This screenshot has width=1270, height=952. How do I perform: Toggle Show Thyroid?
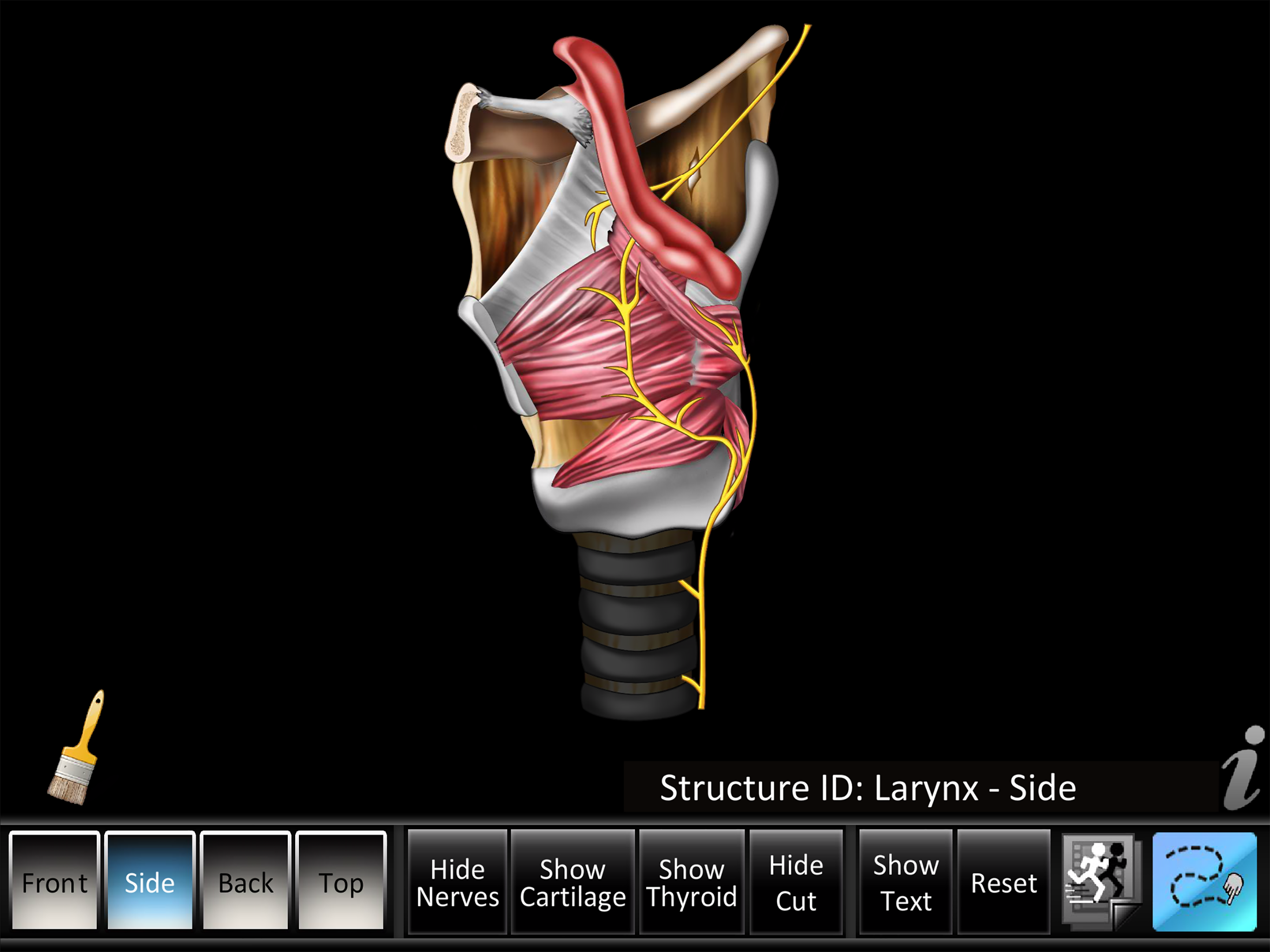click(x=691, y=883)
